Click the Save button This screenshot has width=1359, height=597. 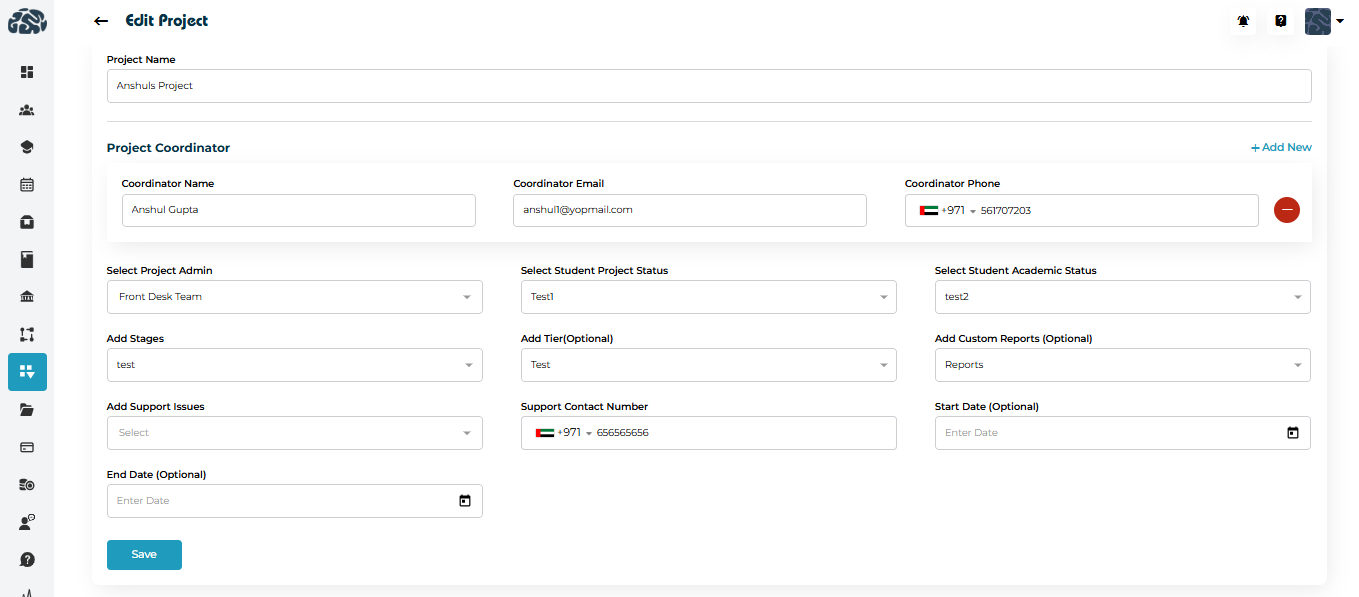[144, 554]
